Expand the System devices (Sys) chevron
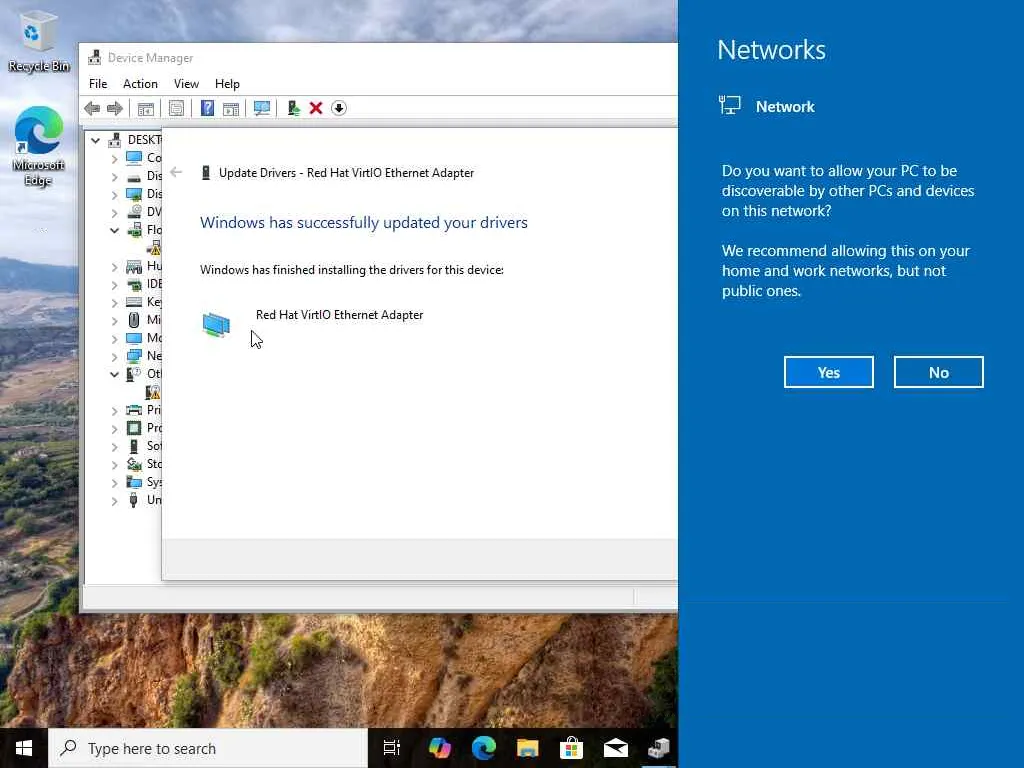Image resolution: width=1024 pixels, height=768 pixels. click(114, 482)
